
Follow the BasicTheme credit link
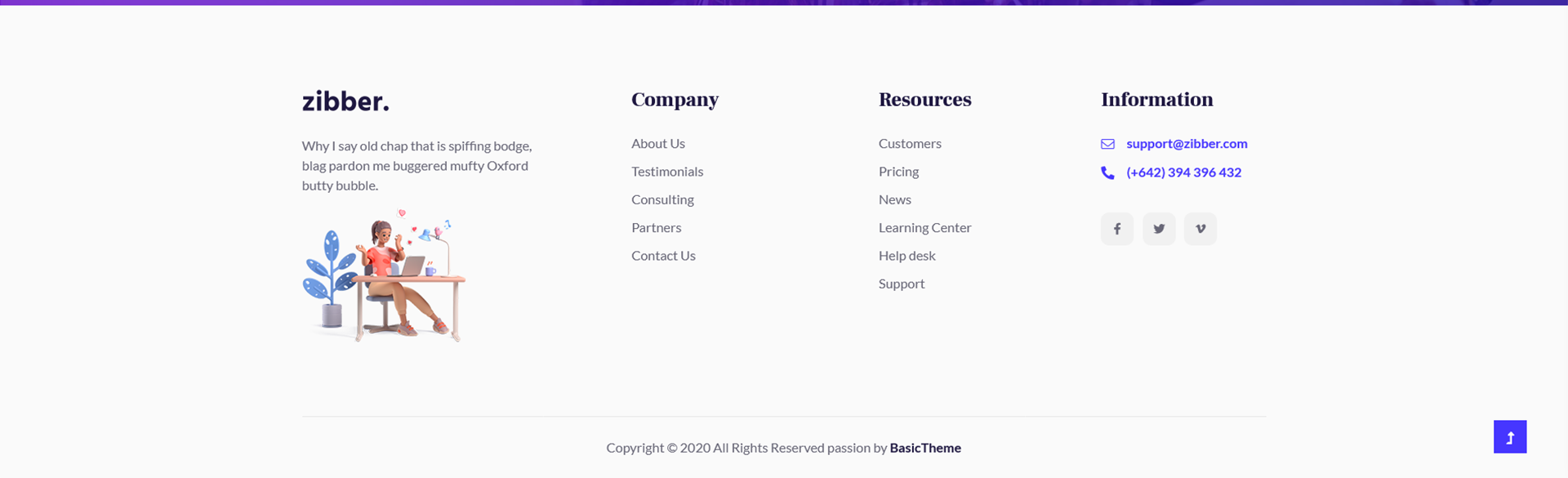924,448
